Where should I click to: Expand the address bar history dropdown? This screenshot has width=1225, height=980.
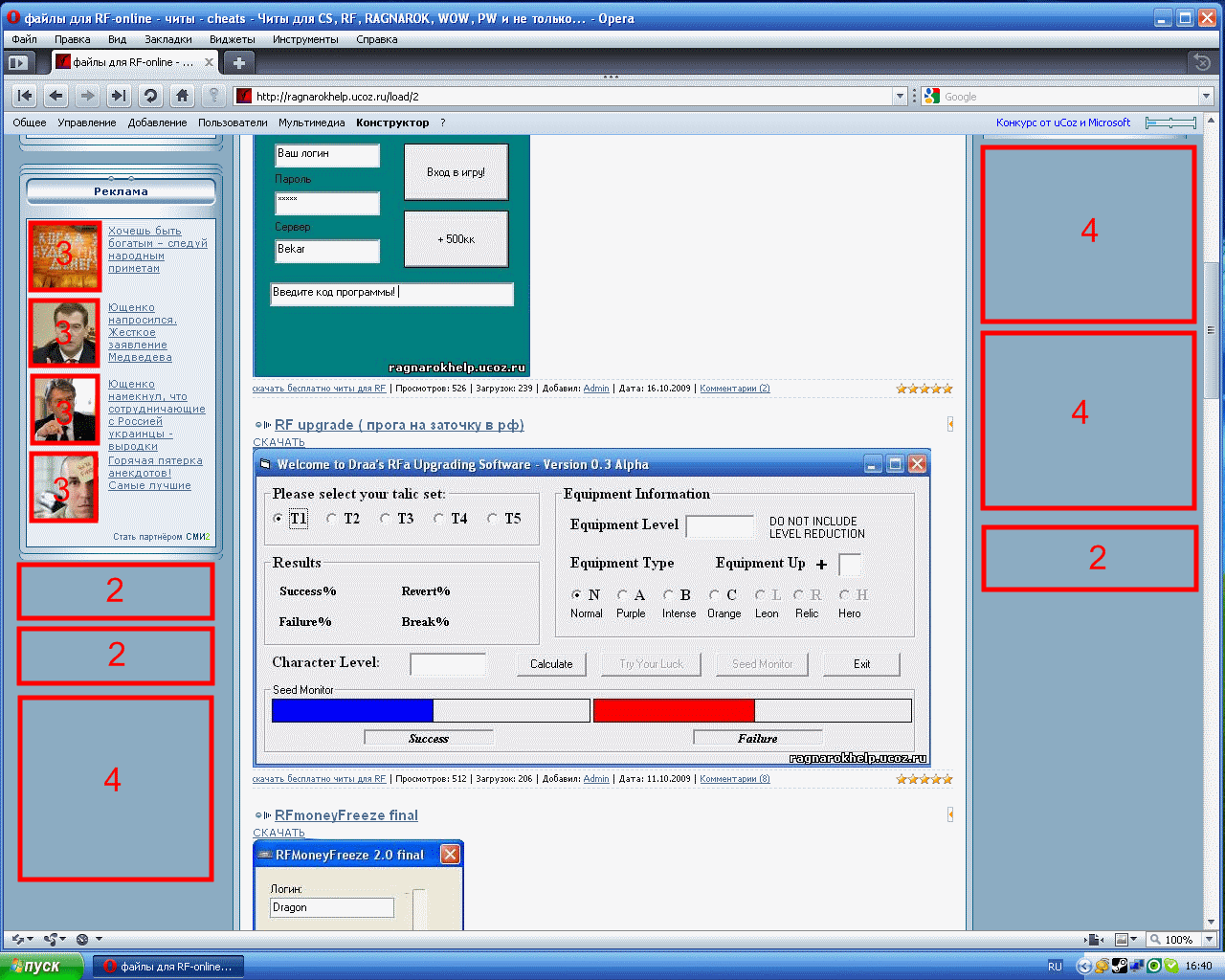pyautogui.click(x=899, y=96)
